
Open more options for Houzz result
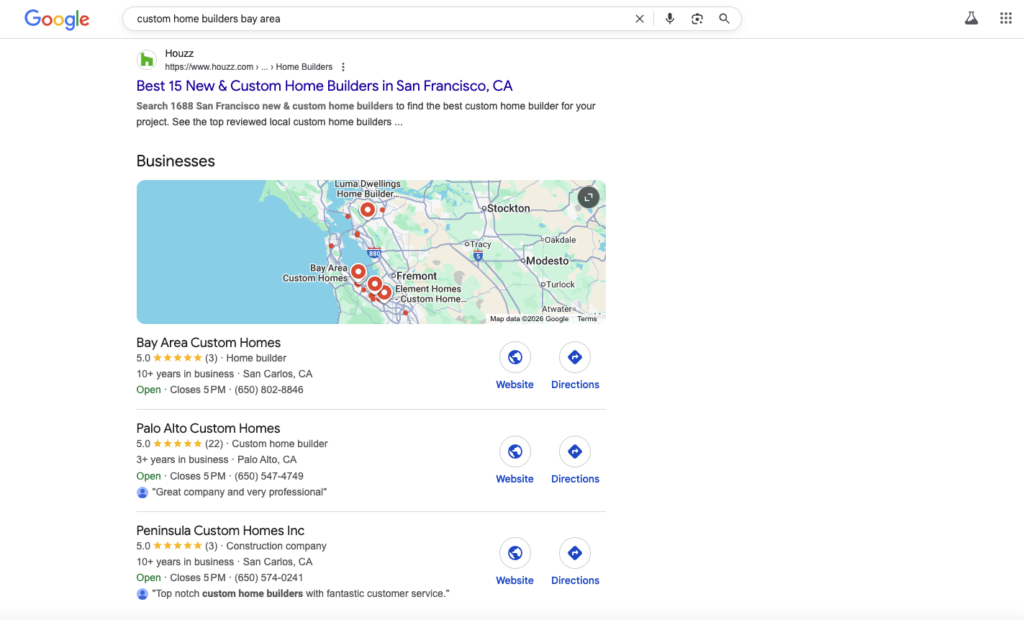344,67
